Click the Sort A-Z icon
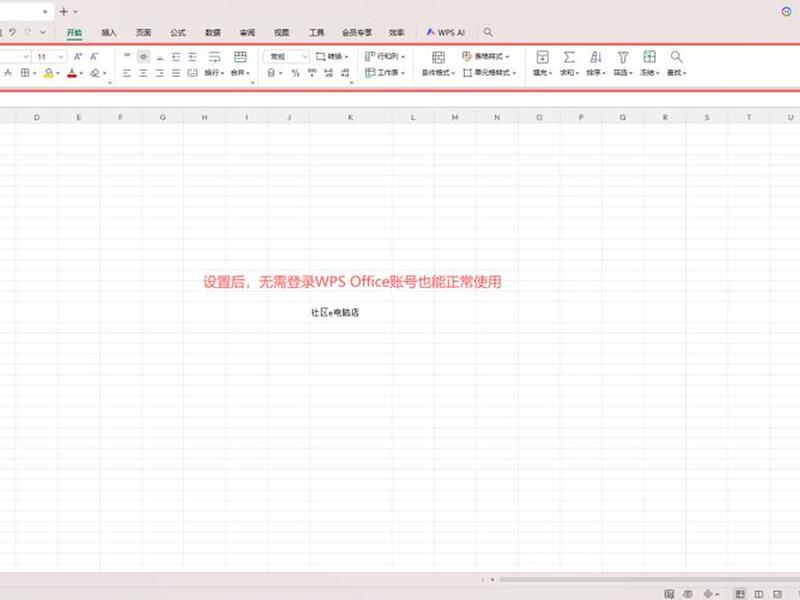This screenshot has height=600, width=800. tap(595, 57)
